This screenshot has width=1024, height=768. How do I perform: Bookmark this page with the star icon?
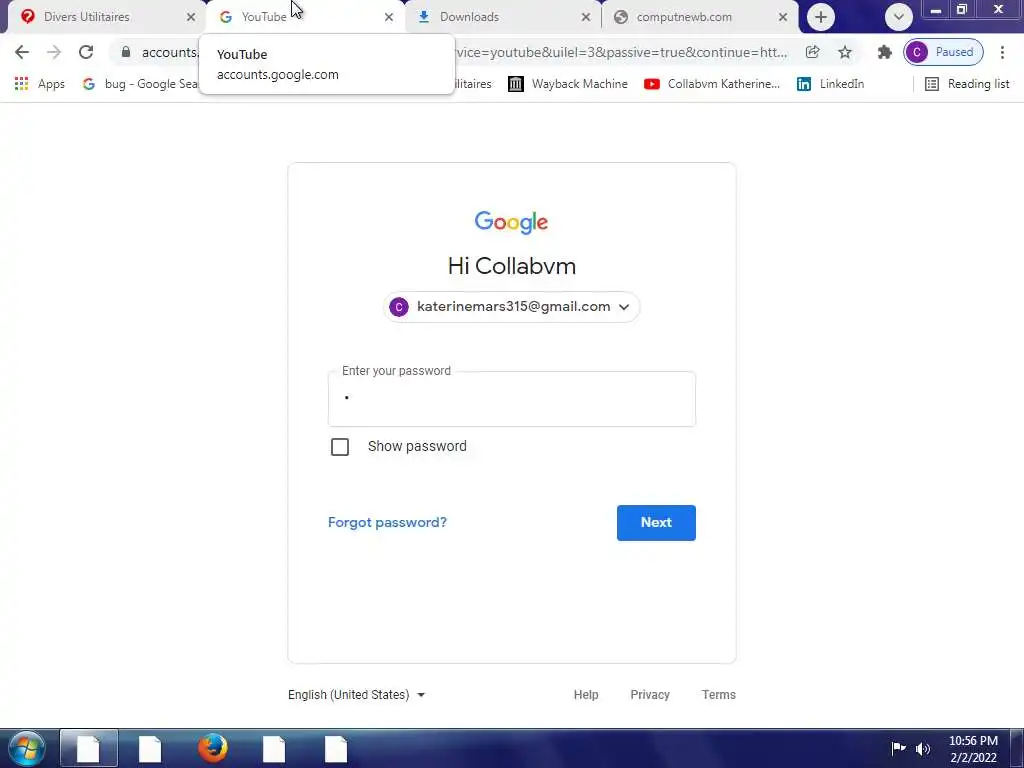point(845,52)
